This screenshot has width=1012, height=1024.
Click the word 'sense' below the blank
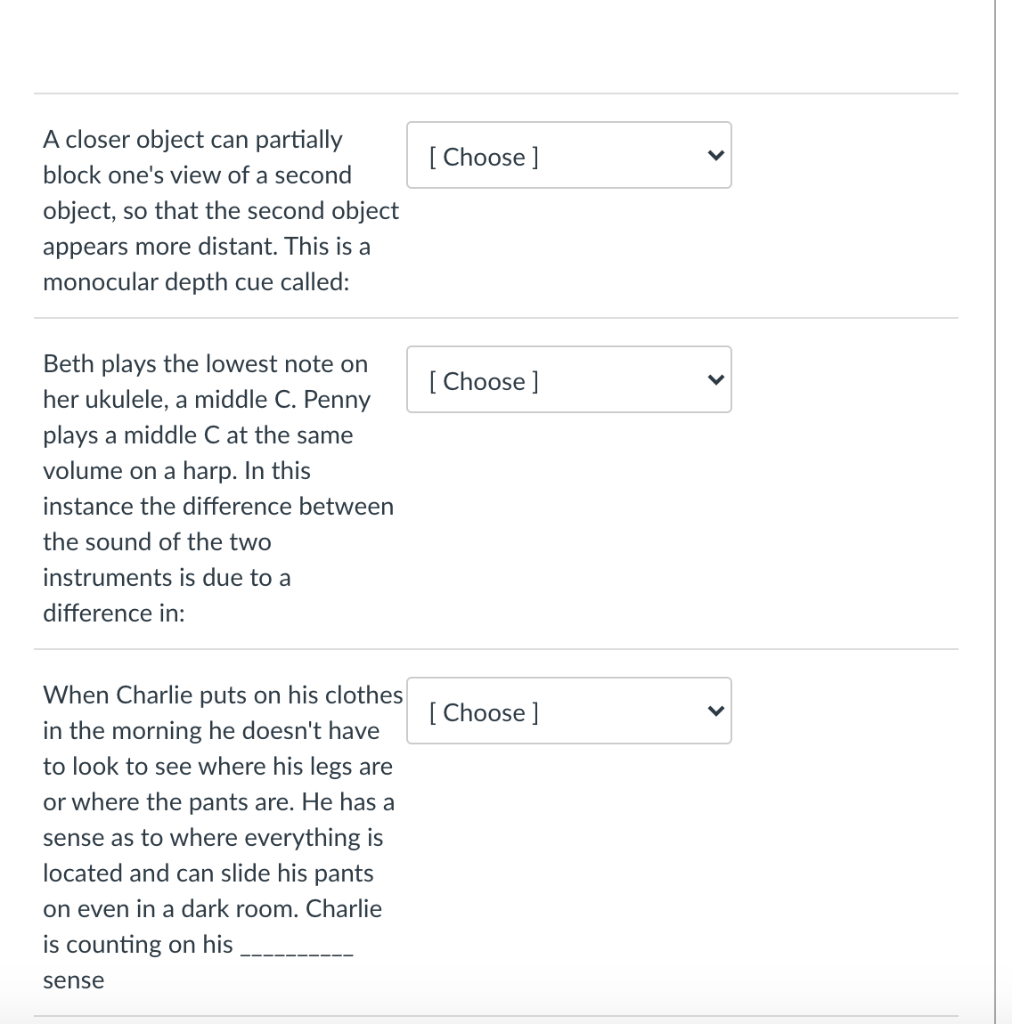(74, 980)
